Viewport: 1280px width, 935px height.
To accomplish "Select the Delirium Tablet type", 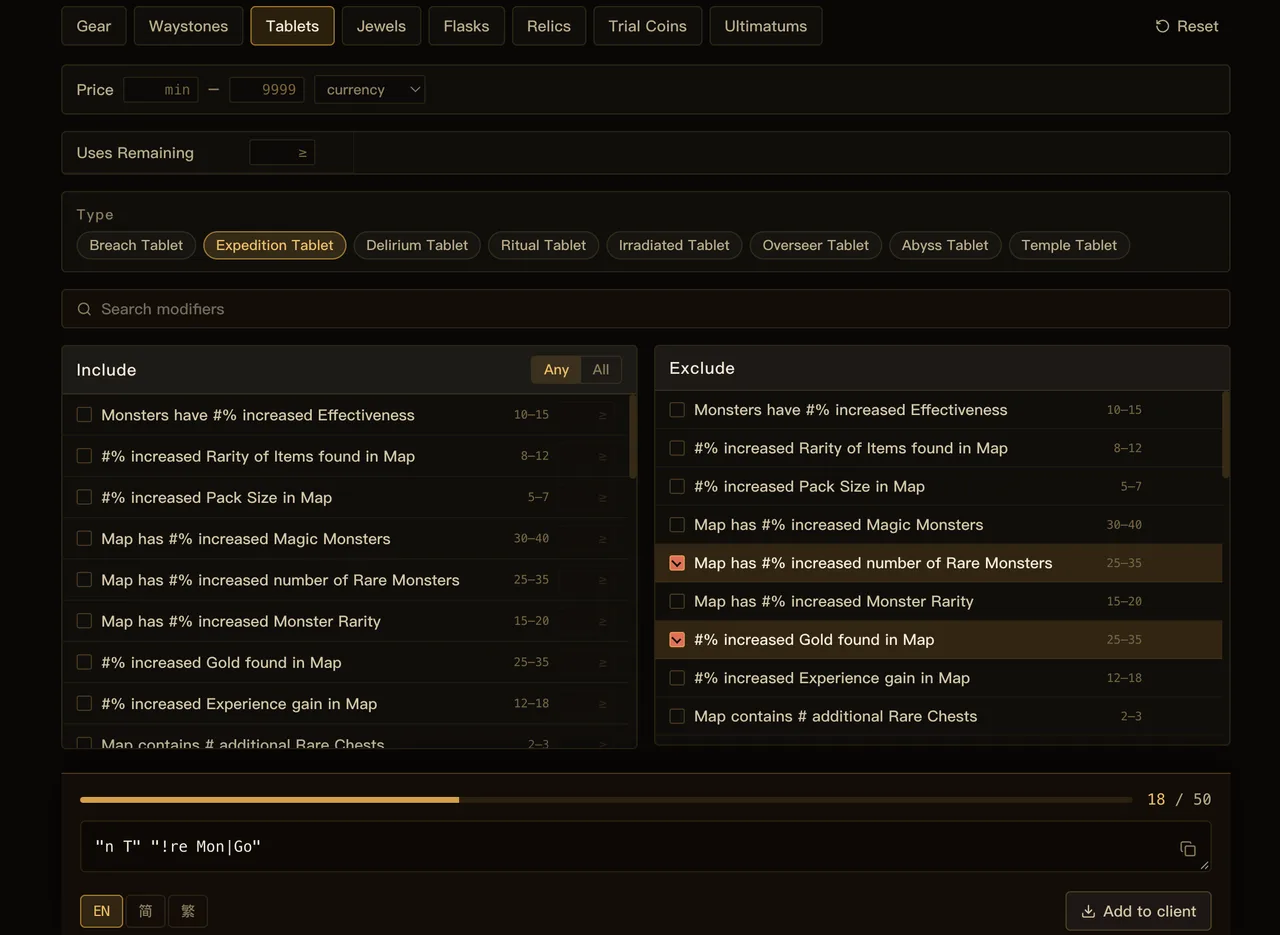I will pos(417,245).
